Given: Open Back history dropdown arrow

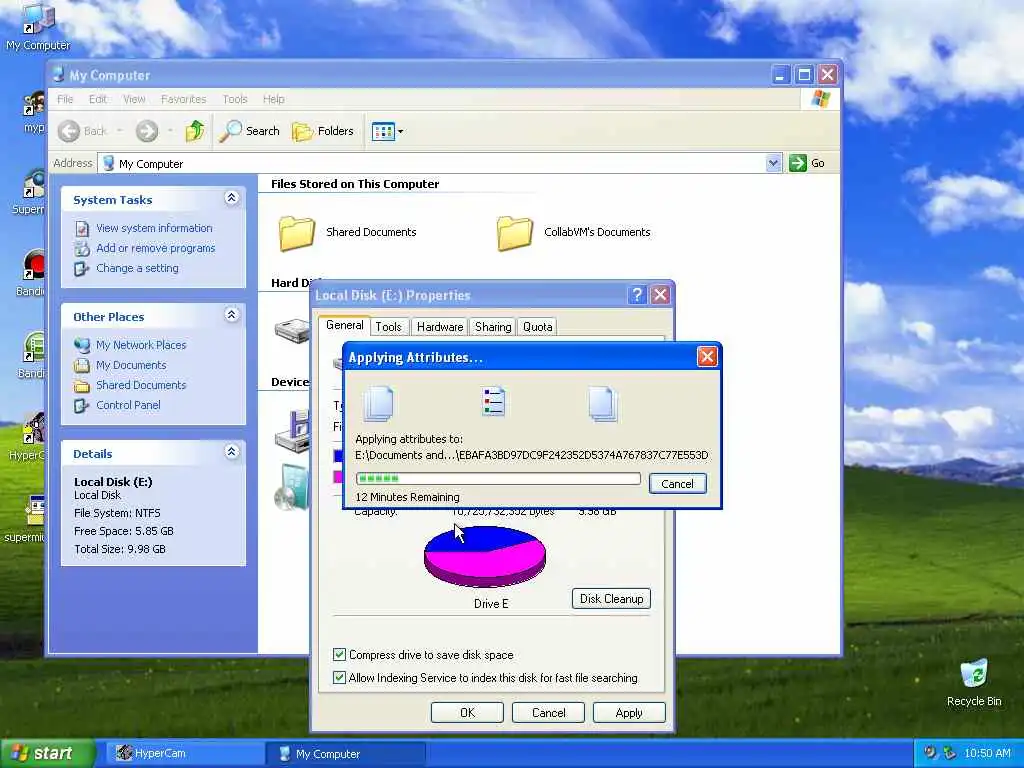Looking at the screenshot, I should coord(120,131).
